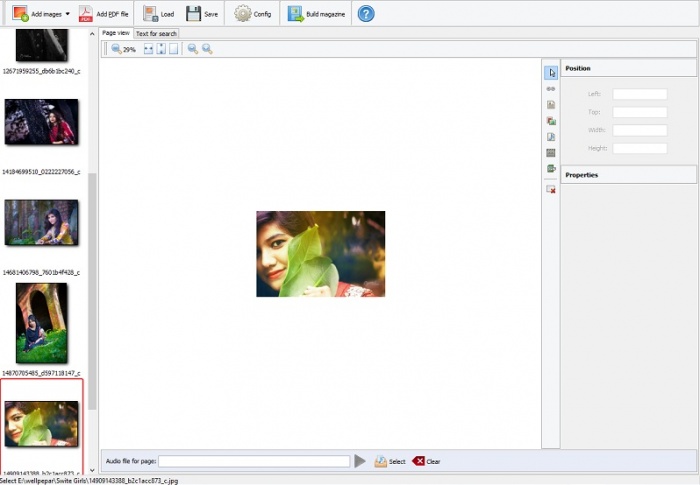Click the 29% zoom out magnifier

117,49
